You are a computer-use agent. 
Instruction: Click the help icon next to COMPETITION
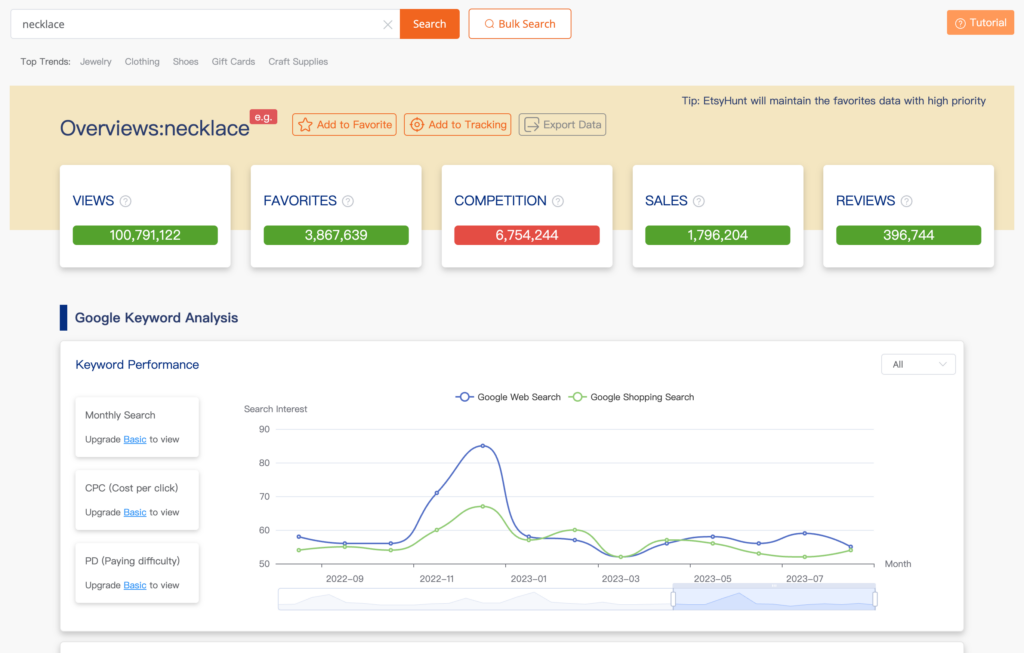558,201
